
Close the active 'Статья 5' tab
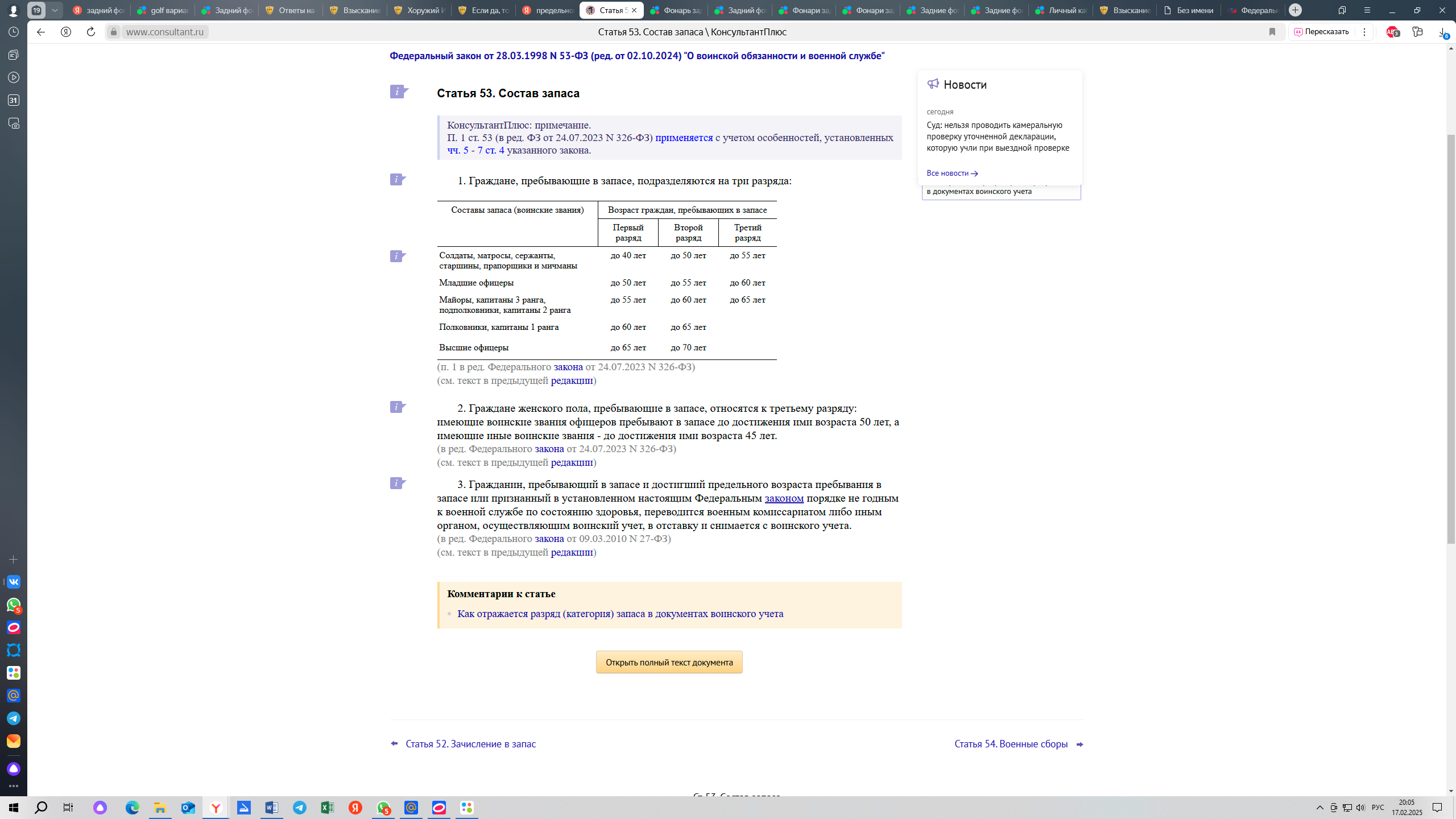pyautogui.click(x=634, y=10)
